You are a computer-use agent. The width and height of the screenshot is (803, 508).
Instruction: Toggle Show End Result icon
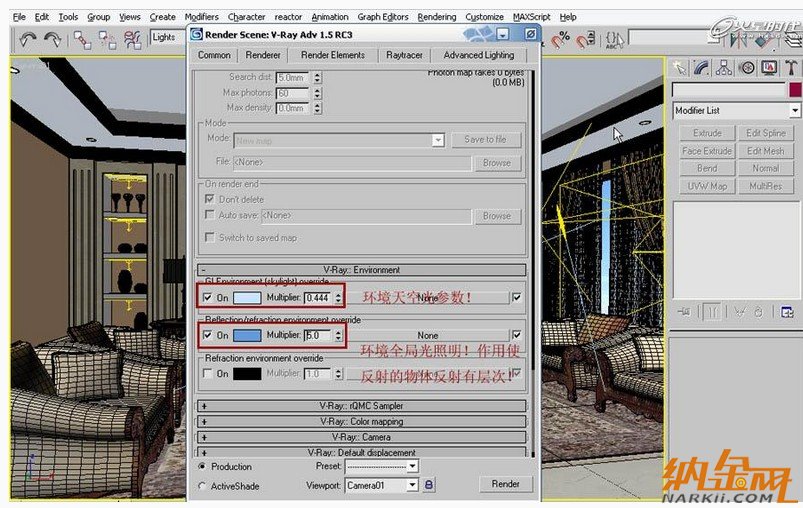tap(711, 312)
